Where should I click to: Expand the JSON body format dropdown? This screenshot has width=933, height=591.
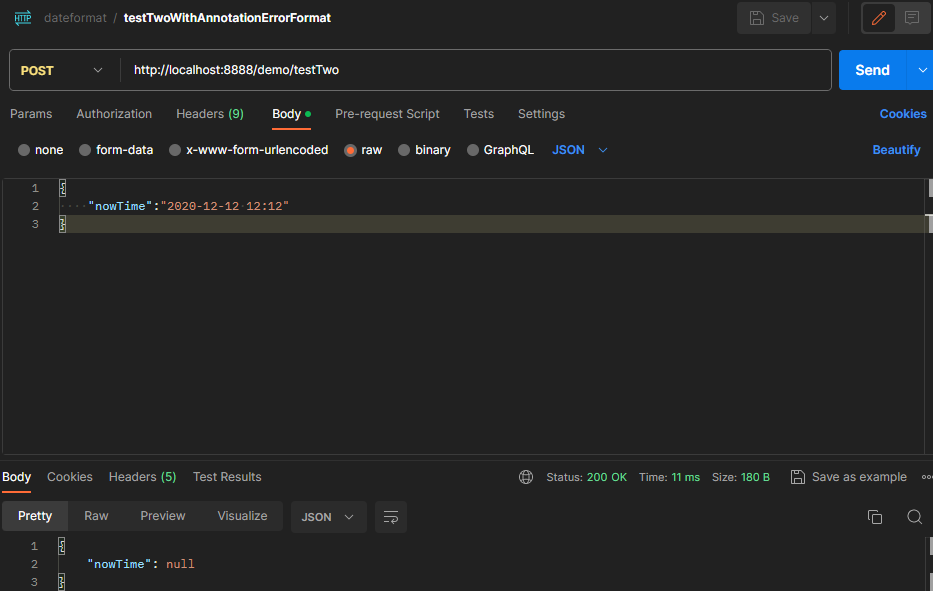point(580,150)
